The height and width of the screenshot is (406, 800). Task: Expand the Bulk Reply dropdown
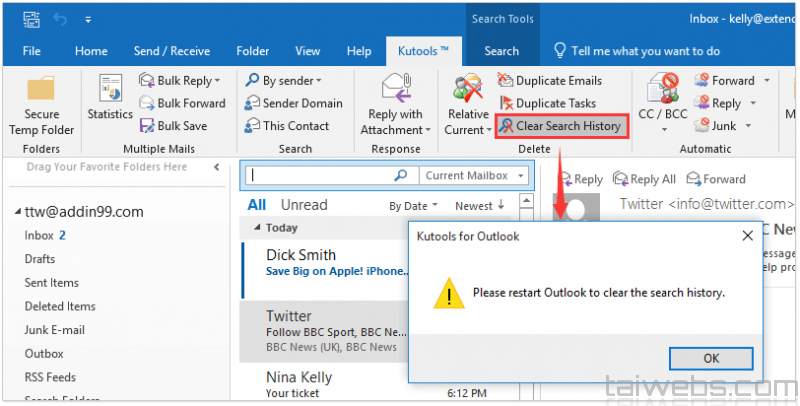click(217, 81)
